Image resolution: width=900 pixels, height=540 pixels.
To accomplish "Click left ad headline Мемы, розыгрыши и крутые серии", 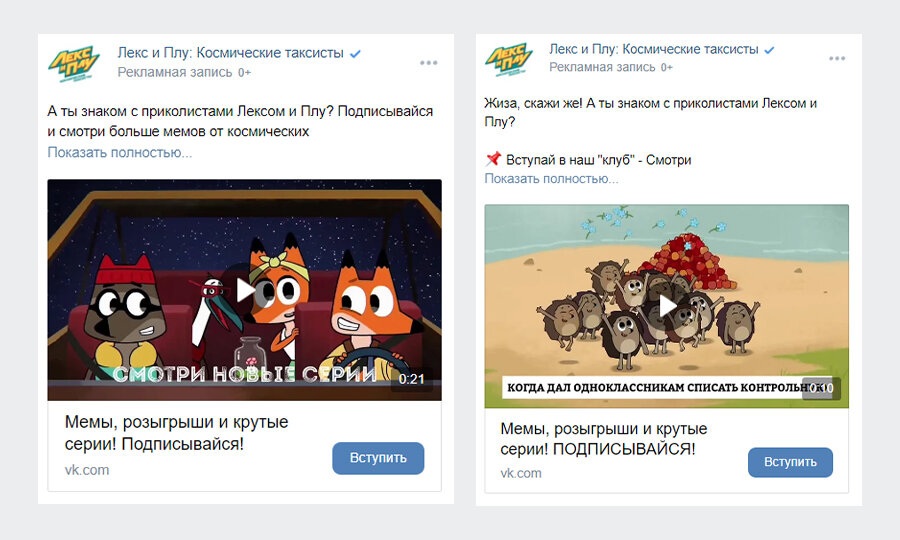I will 177,433.
